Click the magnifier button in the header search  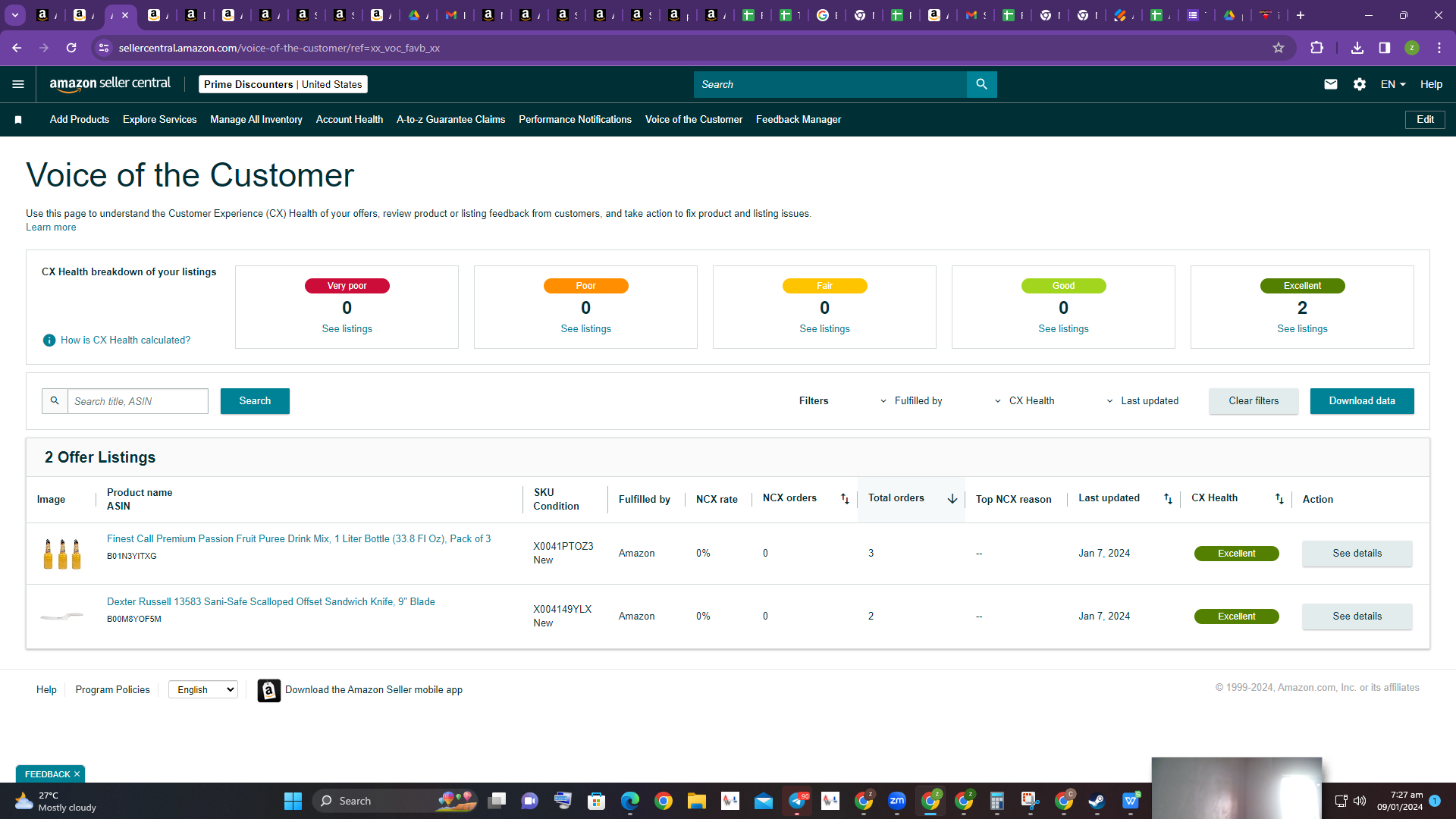[981, 84]
